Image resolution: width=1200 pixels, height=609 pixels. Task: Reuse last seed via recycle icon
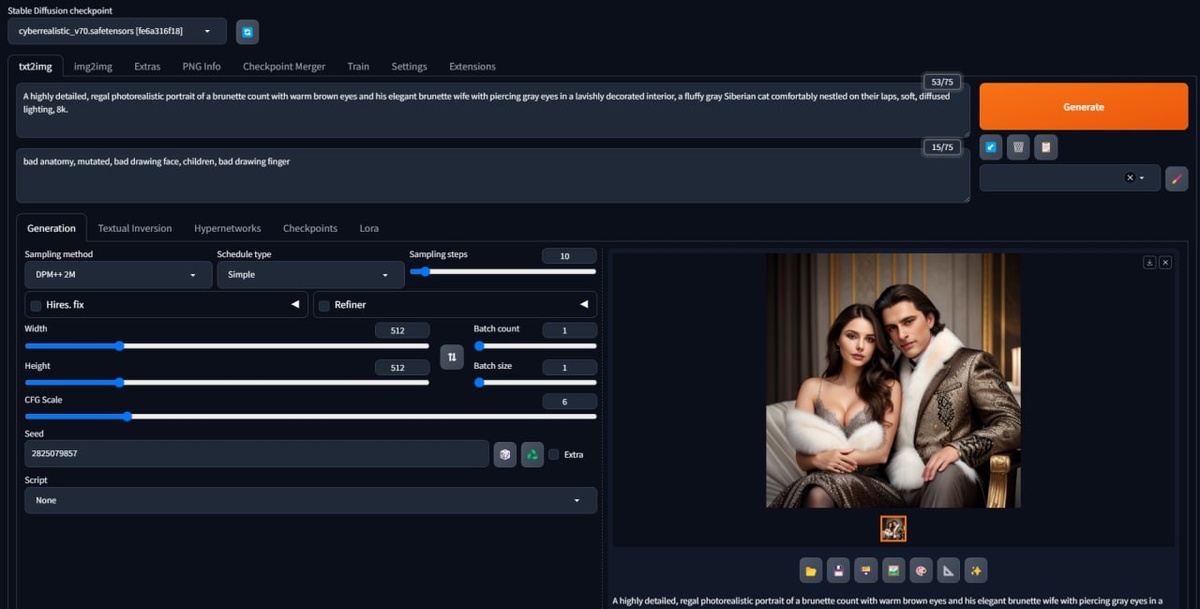[x=531, y=453]
